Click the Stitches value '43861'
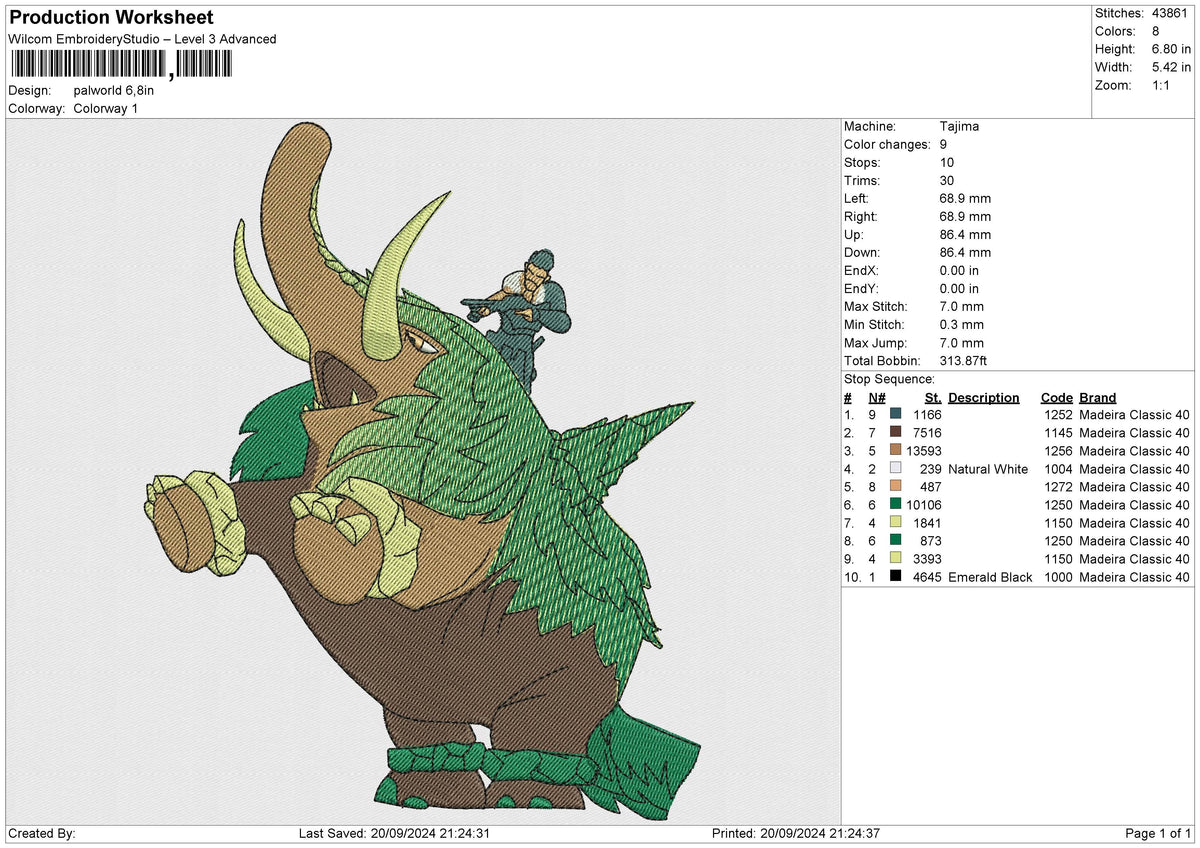This screenshot has height=848, width=1200. (1170, 13)
